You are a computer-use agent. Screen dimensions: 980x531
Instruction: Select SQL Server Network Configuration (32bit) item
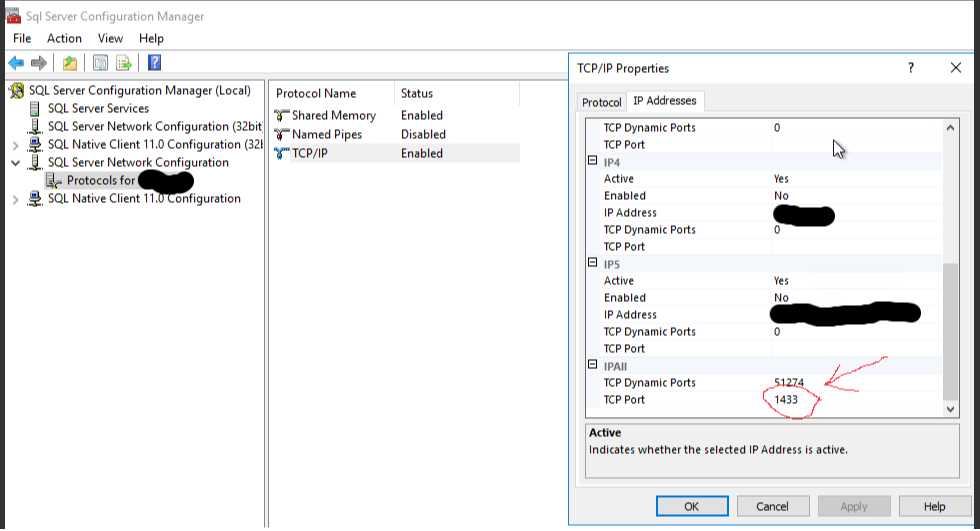point(154,127)
